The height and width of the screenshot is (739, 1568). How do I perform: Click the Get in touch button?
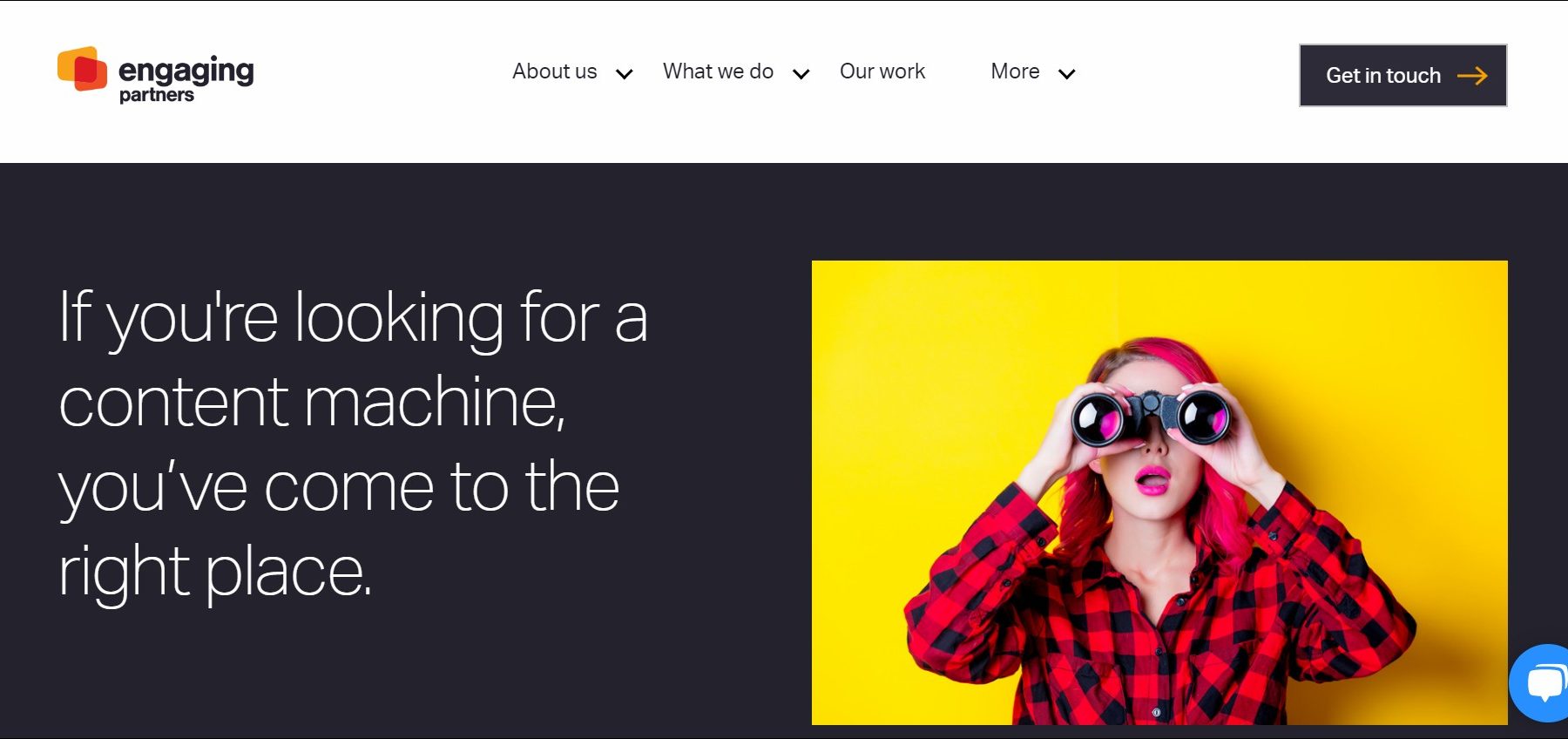pos(1403,76)
